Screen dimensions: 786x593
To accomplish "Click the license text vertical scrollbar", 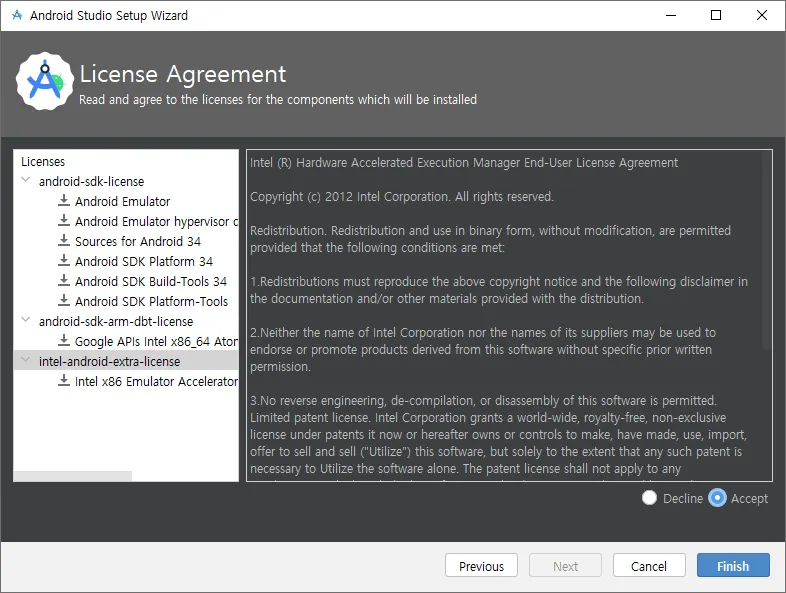I will 766,250.
